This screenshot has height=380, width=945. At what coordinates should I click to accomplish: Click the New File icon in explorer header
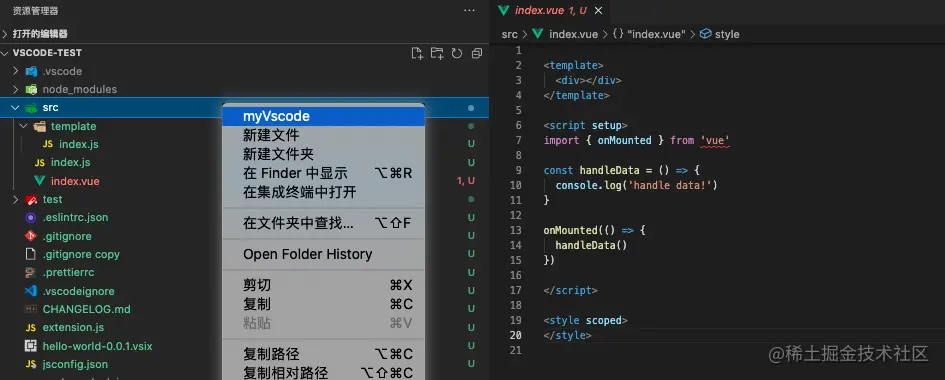coord(417,53)
